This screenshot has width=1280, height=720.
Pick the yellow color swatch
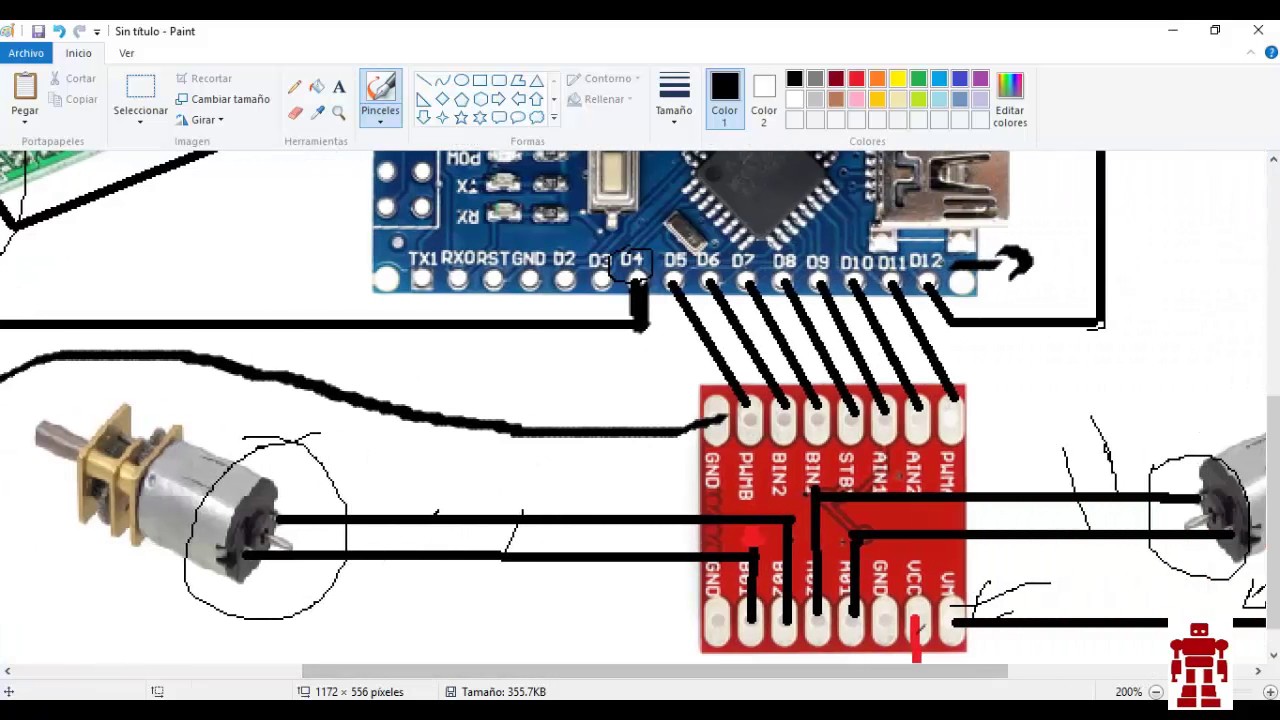tap(898, 79)
